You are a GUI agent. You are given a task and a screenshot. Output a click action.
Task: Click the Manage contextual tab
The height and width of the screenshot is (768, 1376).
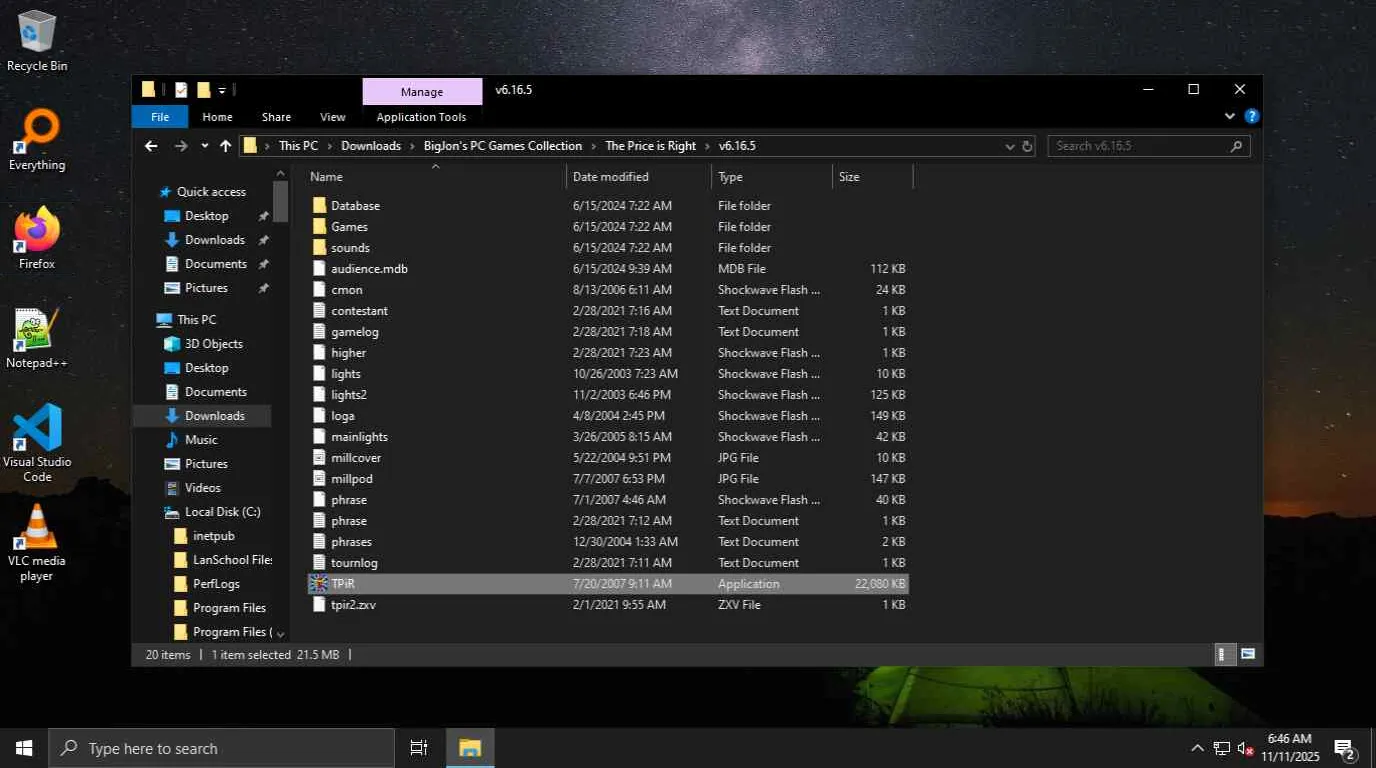(x=422, y=92)
